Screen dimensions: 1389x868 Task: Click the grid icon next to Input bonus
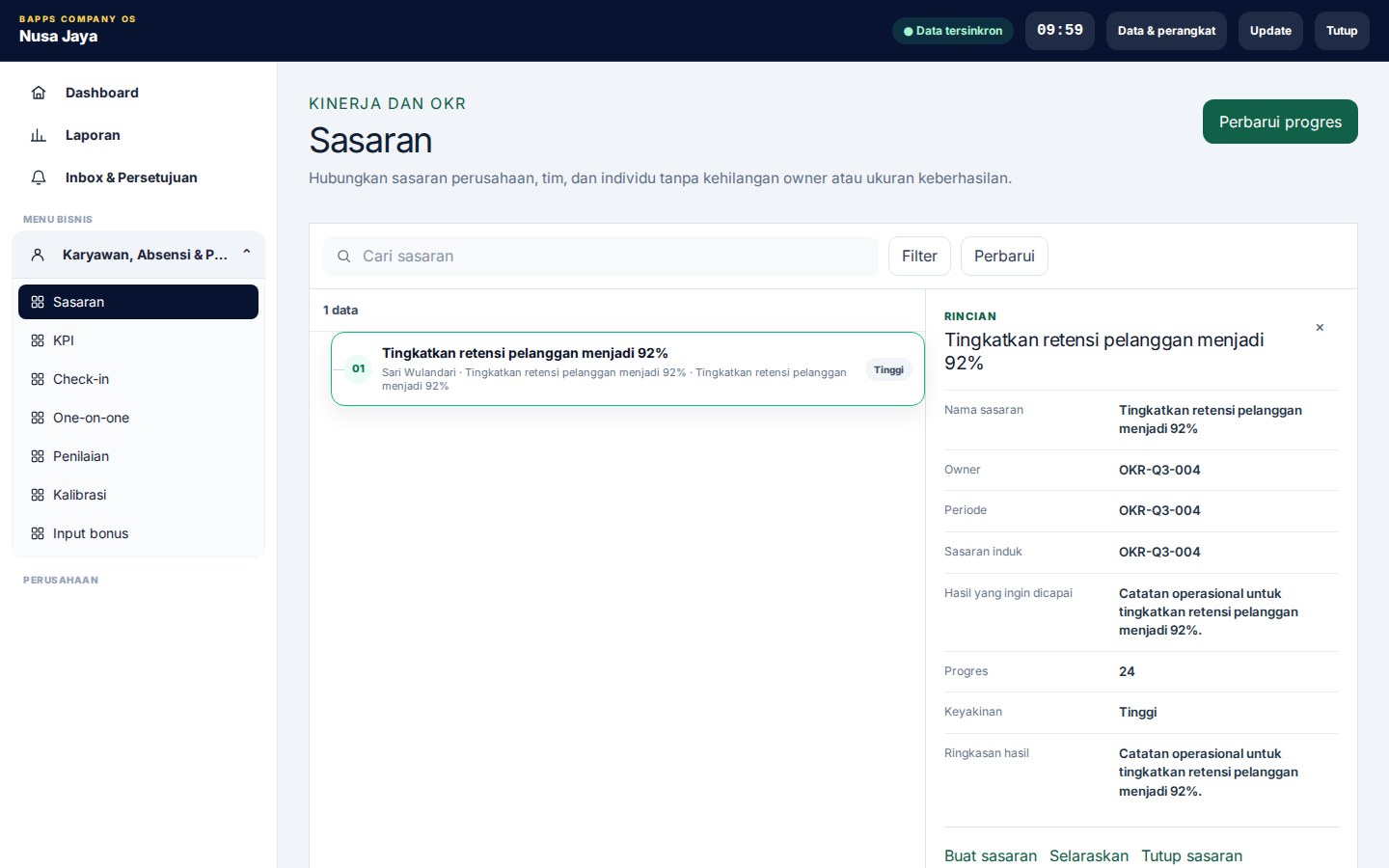38,533
